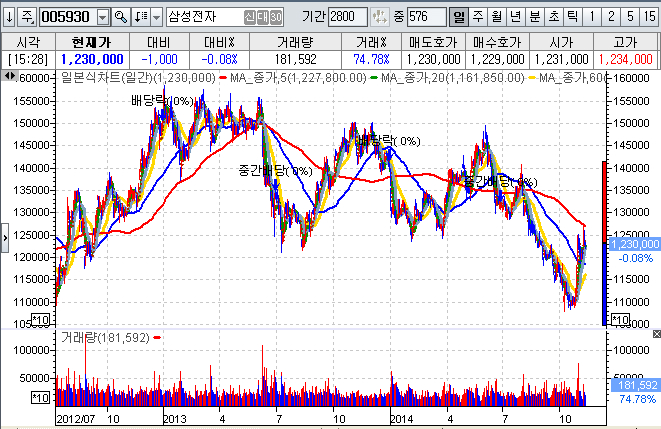Click the down-arrow icon at toolbar start
This screenshot has height=429, width=661.
[8, 17]
